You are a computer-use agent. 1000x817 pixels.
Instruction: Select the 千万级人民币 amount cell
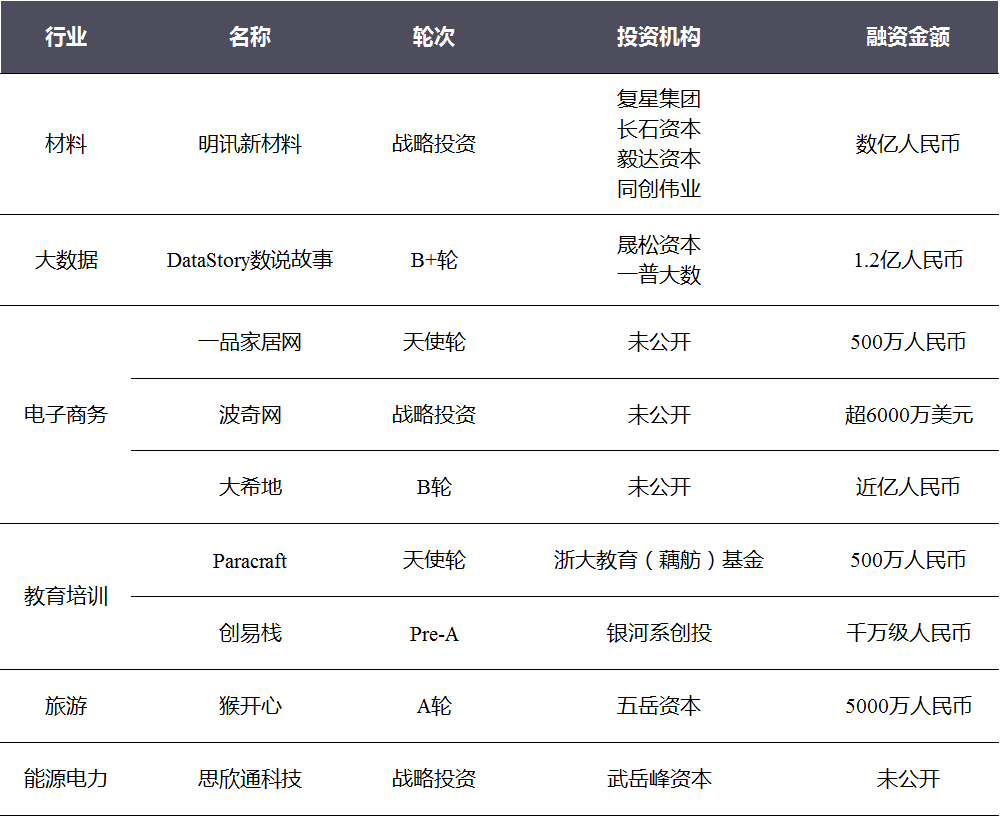click(908, 633)
